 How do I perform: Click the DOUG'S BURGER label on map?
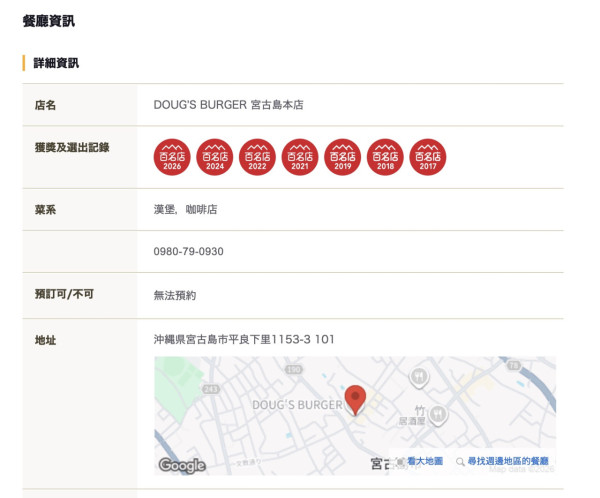coord(297,405)
